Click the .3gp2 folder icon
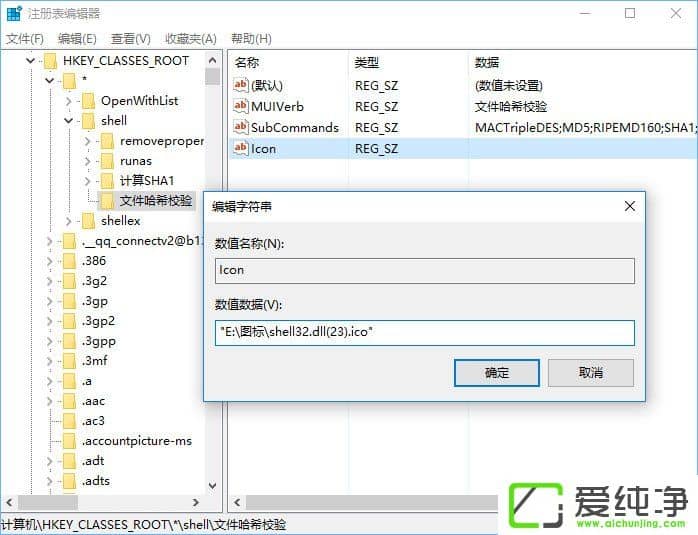 click(69, 321)
